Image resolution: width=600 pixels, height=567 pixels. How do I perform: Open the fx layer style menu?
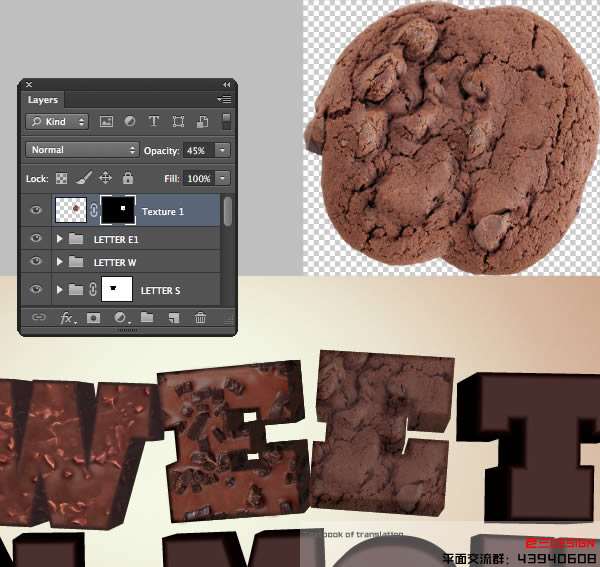(x=67, y=317)
